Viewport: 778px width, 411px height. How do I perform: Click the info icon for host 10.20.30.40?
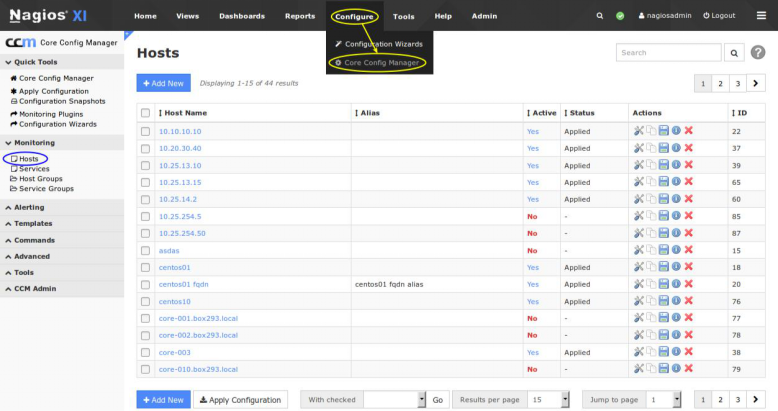click(676, 148)
